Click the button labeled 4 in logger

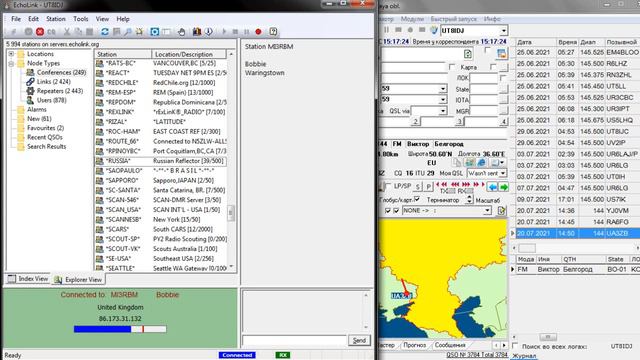[504, 121]
